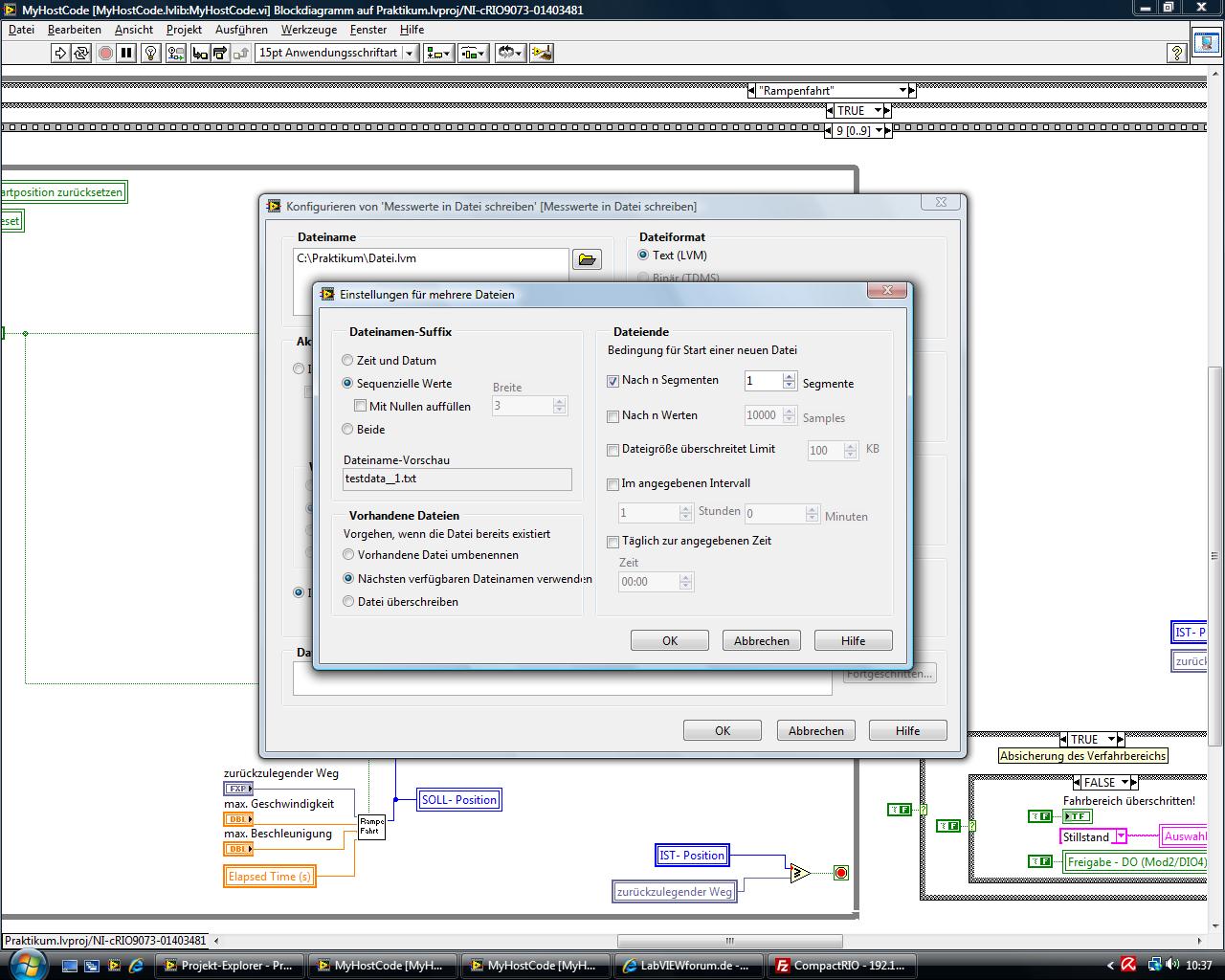This screenshot has height=980, width=1225.
Task: Click the Pause toolbar icon
Action: [x=126, y=54]
